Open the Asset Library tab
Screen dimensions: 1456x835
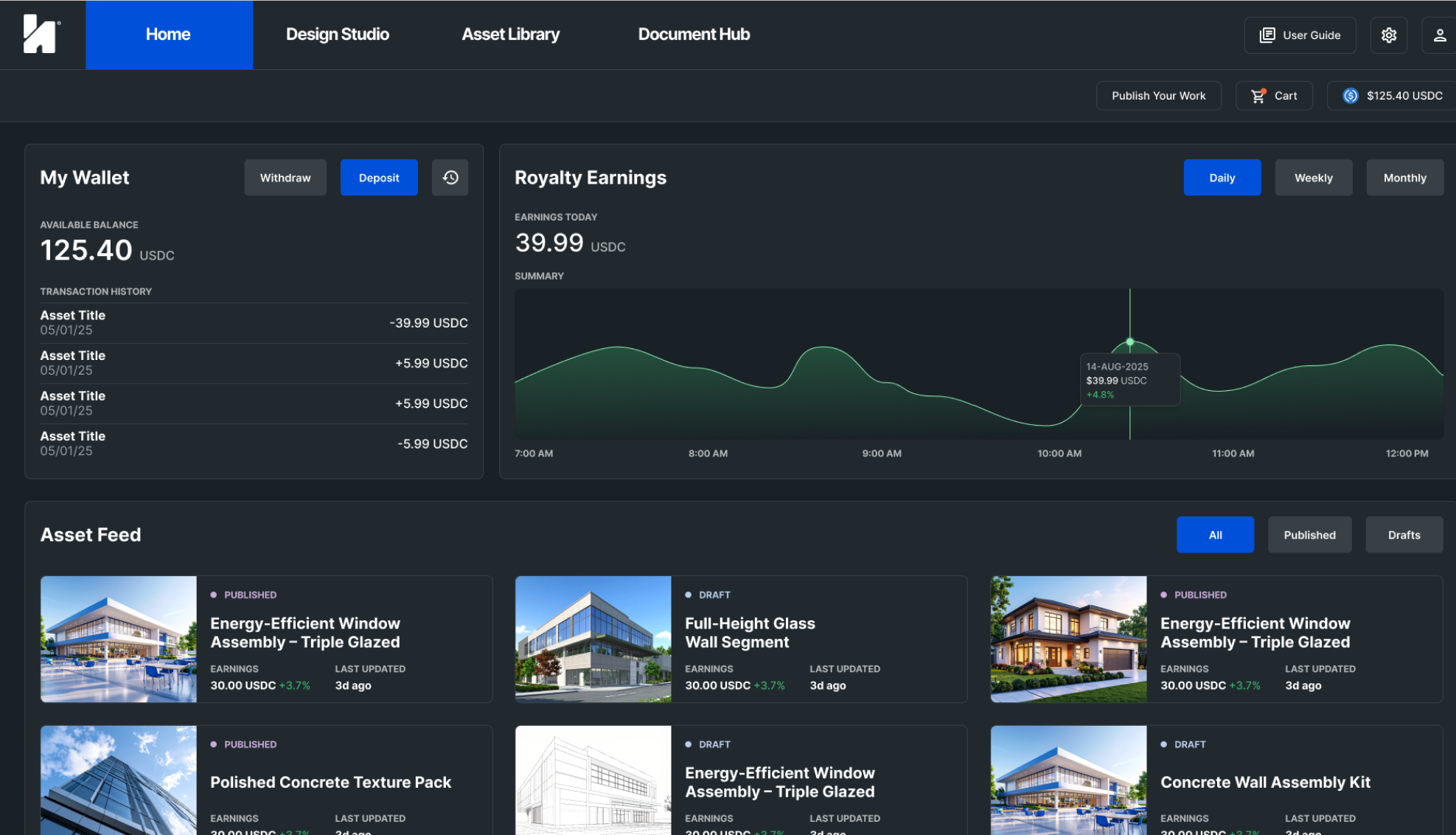[x=510, y=35]
